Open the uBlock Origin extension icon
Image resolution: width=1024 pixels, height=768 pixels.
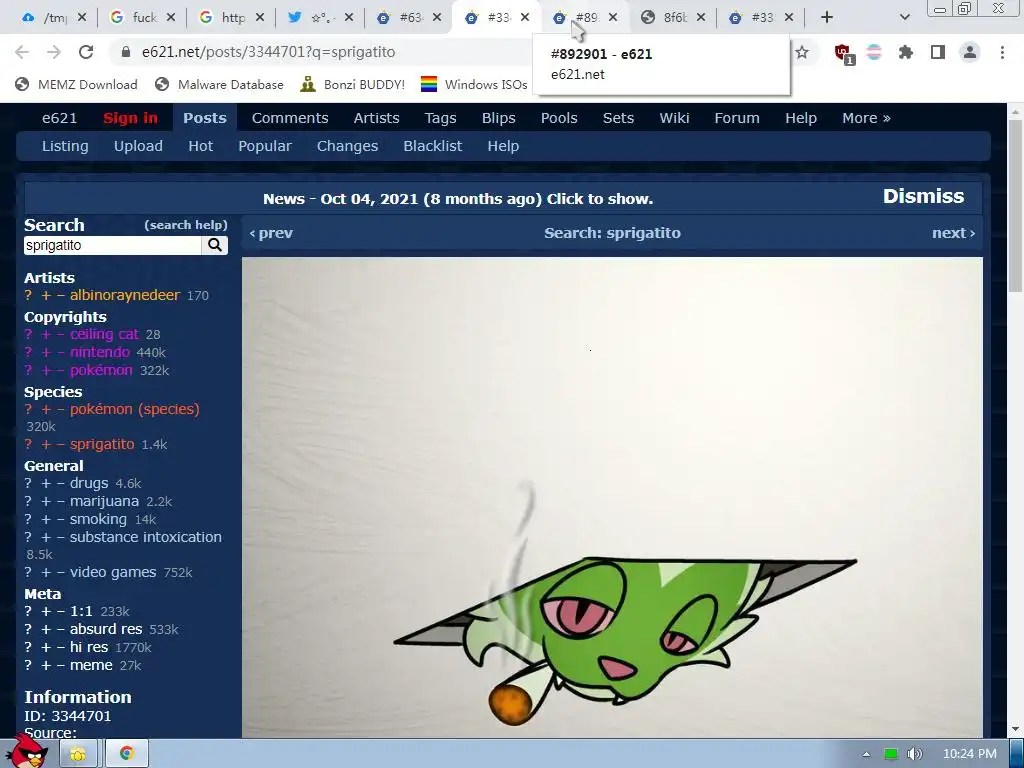(x=842, y=52)
